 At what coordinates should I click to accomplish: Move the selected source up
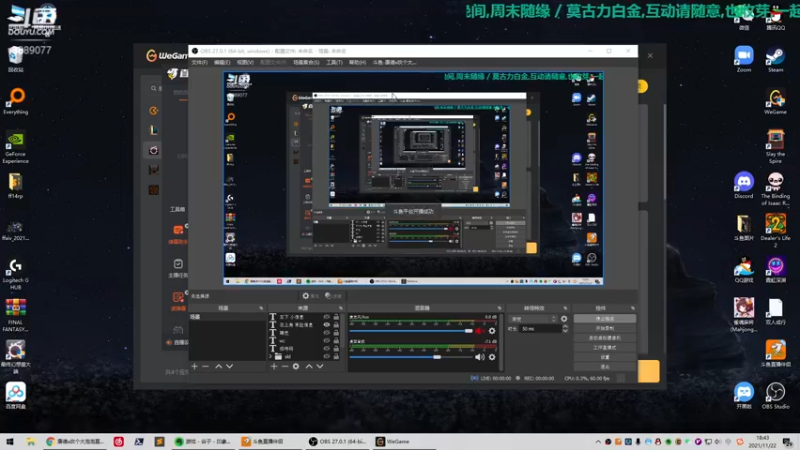pos(309,366)
